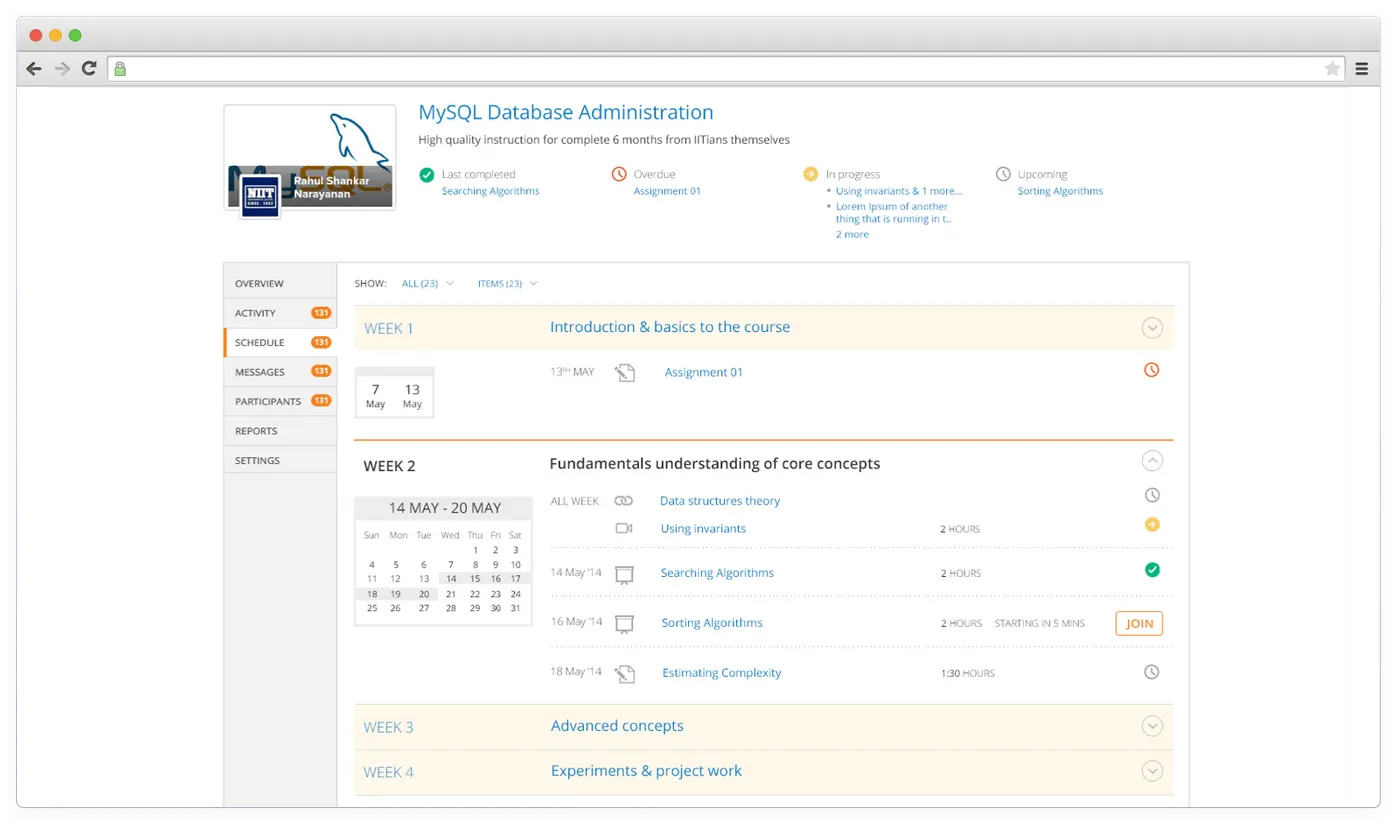Open the Using invariants schedule link
This screenshot has width=1400, height=831.
point(703,529)
